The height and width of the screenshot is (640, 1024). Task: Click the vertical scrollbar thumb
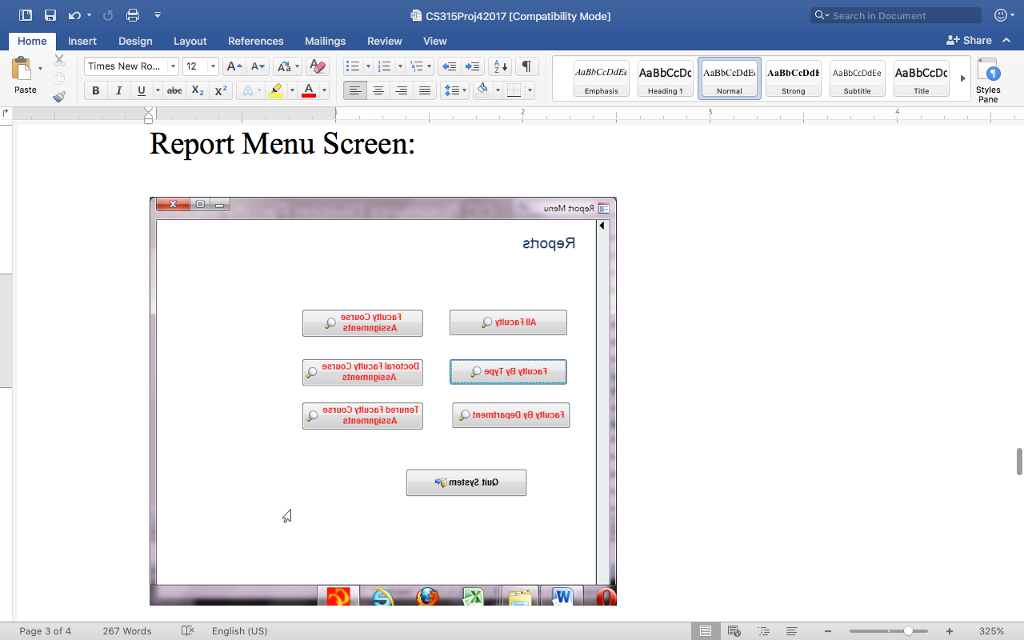[1019, 462]
